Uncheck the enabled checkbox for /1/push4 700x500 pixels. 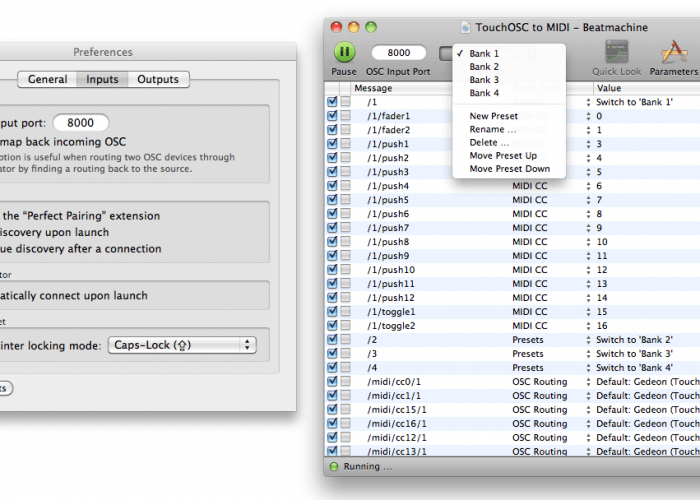[332, 185]
